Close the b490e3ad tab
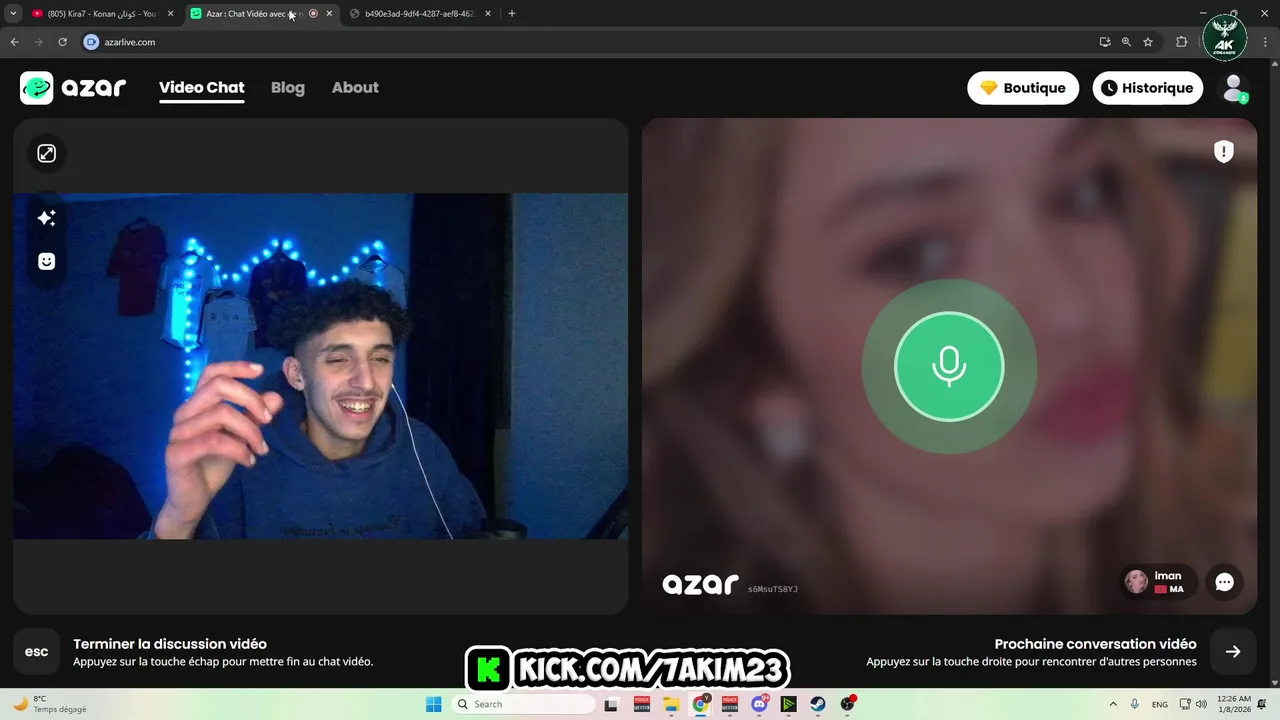The width and height of the screenshot is (1280, 720). click(x=487, y=14)
